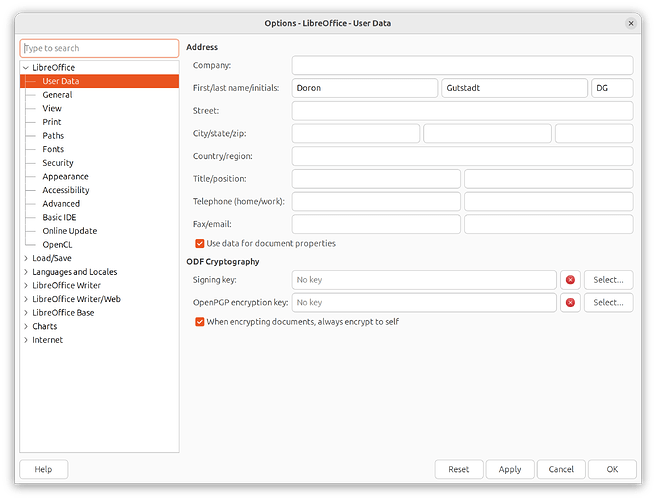Click the Country/region input field

point(462,156)
